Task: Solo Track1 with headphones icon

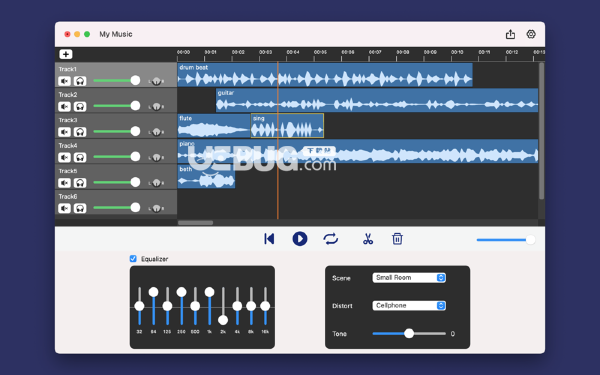Action: 80,81
